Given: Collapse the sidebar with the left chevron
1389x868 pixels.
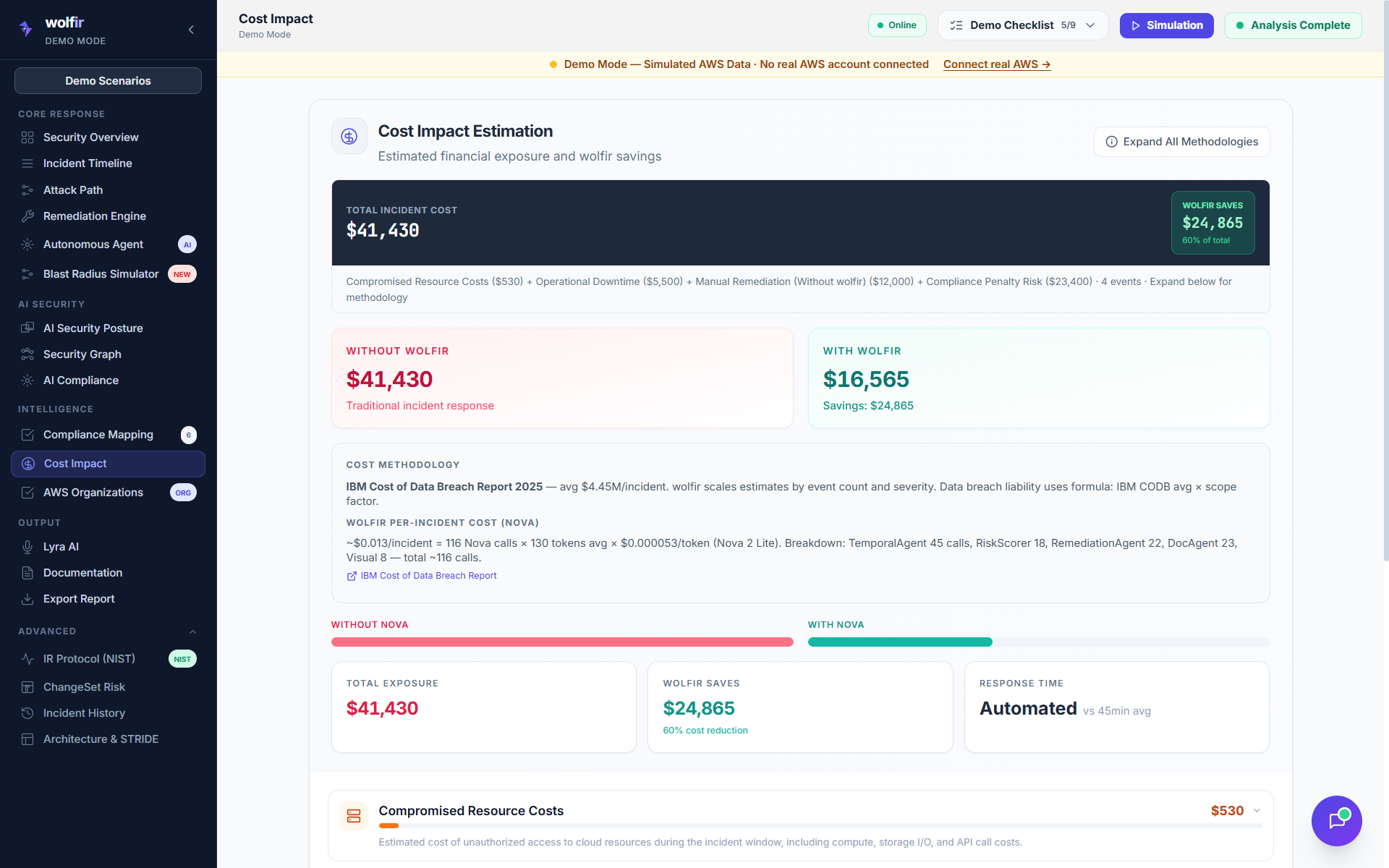Looking at the screenshot, I should pyautogui.click(x=191, y=30).
